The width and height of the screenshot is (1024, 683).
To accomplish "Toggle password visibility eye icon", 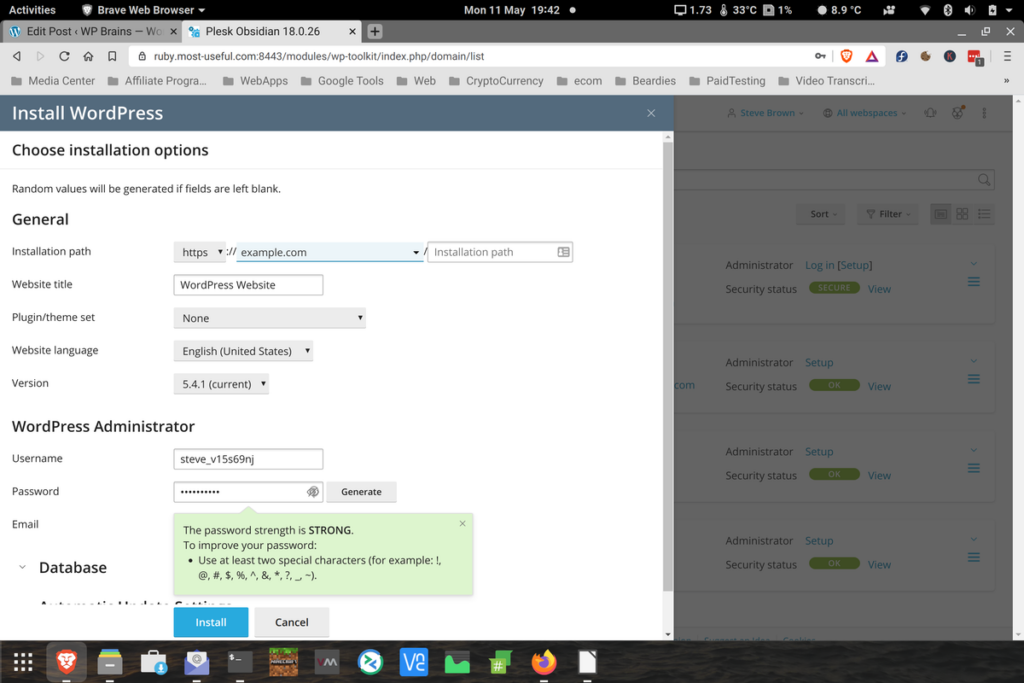I will tap(313, 492).
